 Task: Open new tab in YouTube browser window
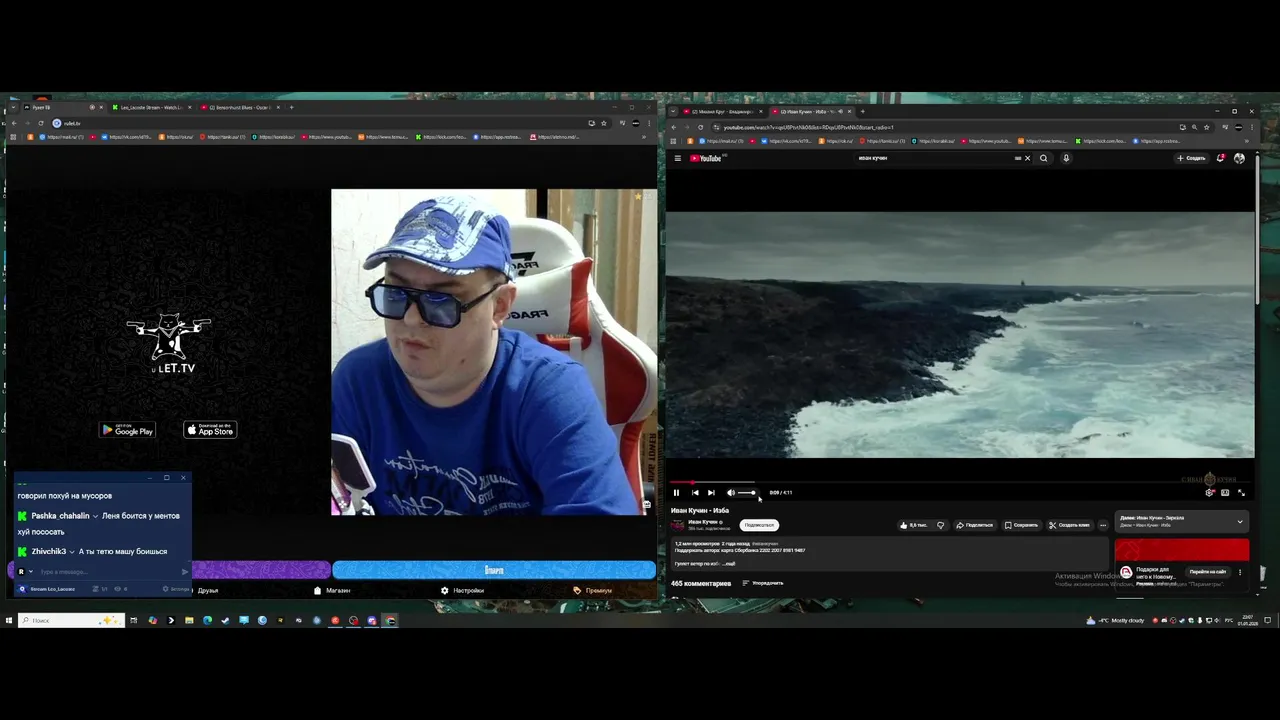pos(863,111)
